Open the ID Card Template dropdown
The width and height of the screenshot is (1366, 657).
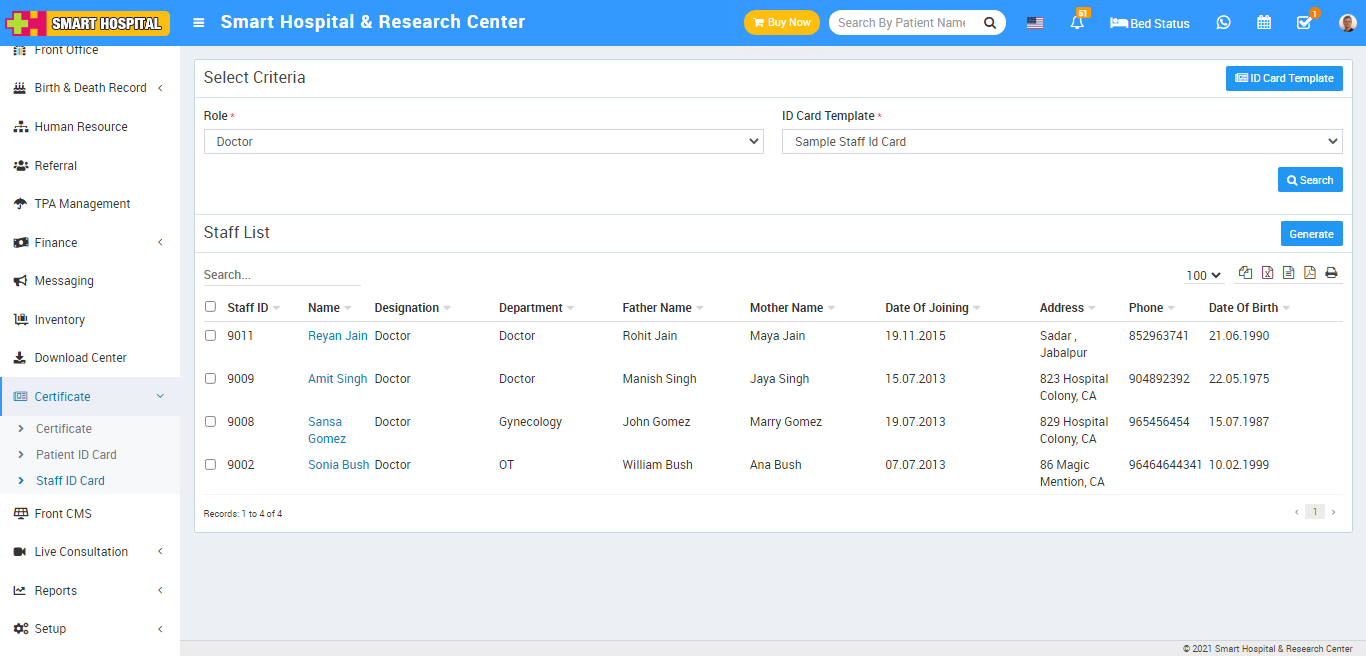[1061, 142]
